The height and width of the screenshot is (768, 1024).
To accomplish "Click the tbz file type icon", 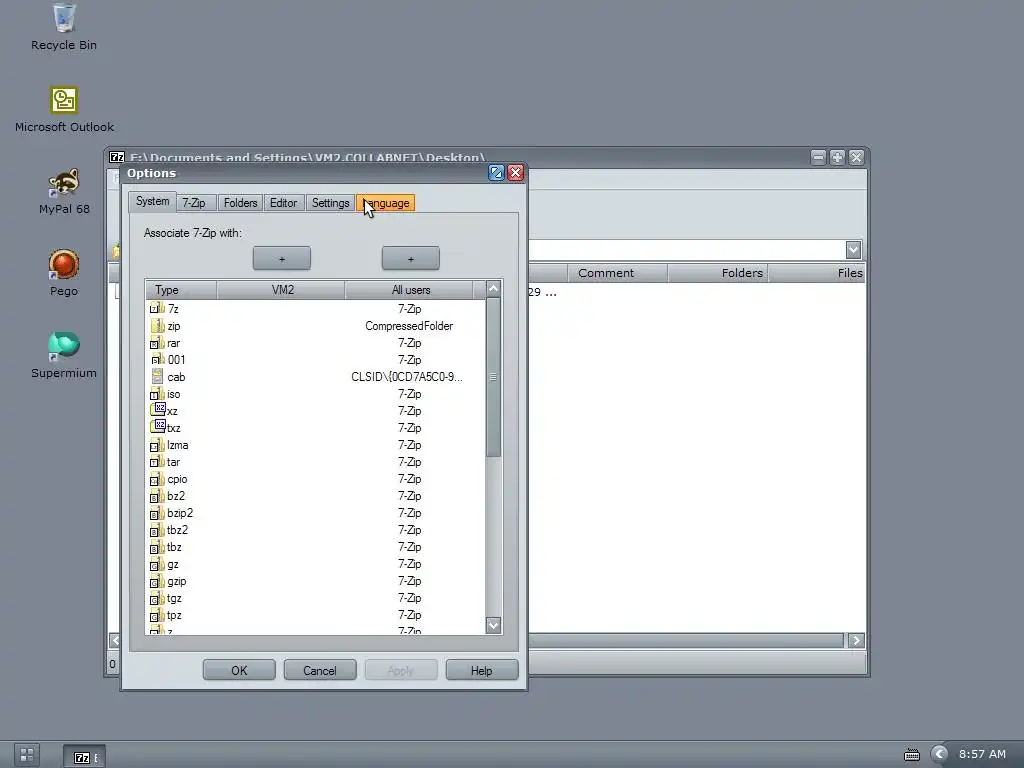I will click(x=157, y=547).
